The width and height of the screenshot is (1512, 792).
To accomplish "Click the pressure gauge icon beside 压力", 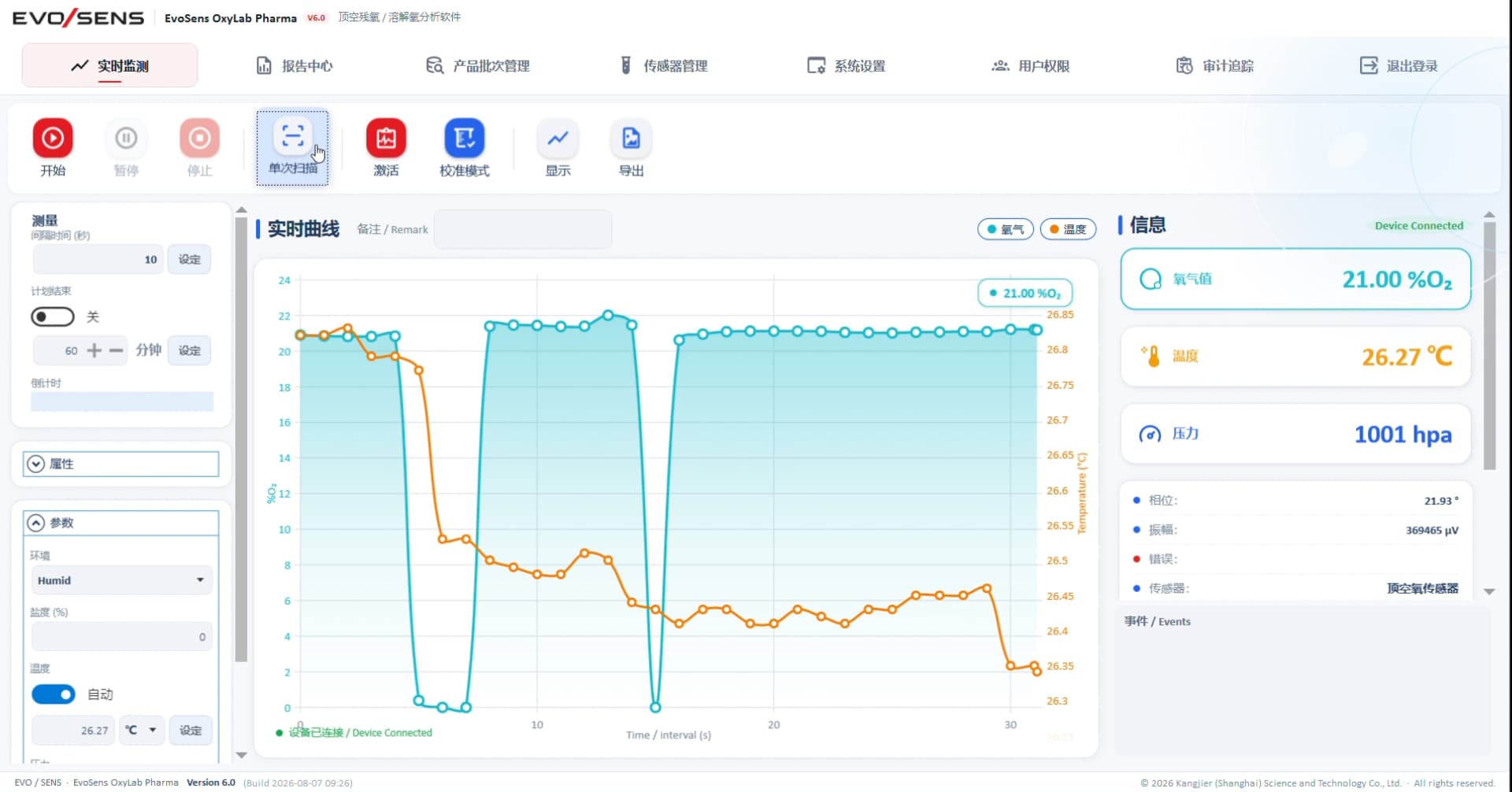I will pos(1151,434).
